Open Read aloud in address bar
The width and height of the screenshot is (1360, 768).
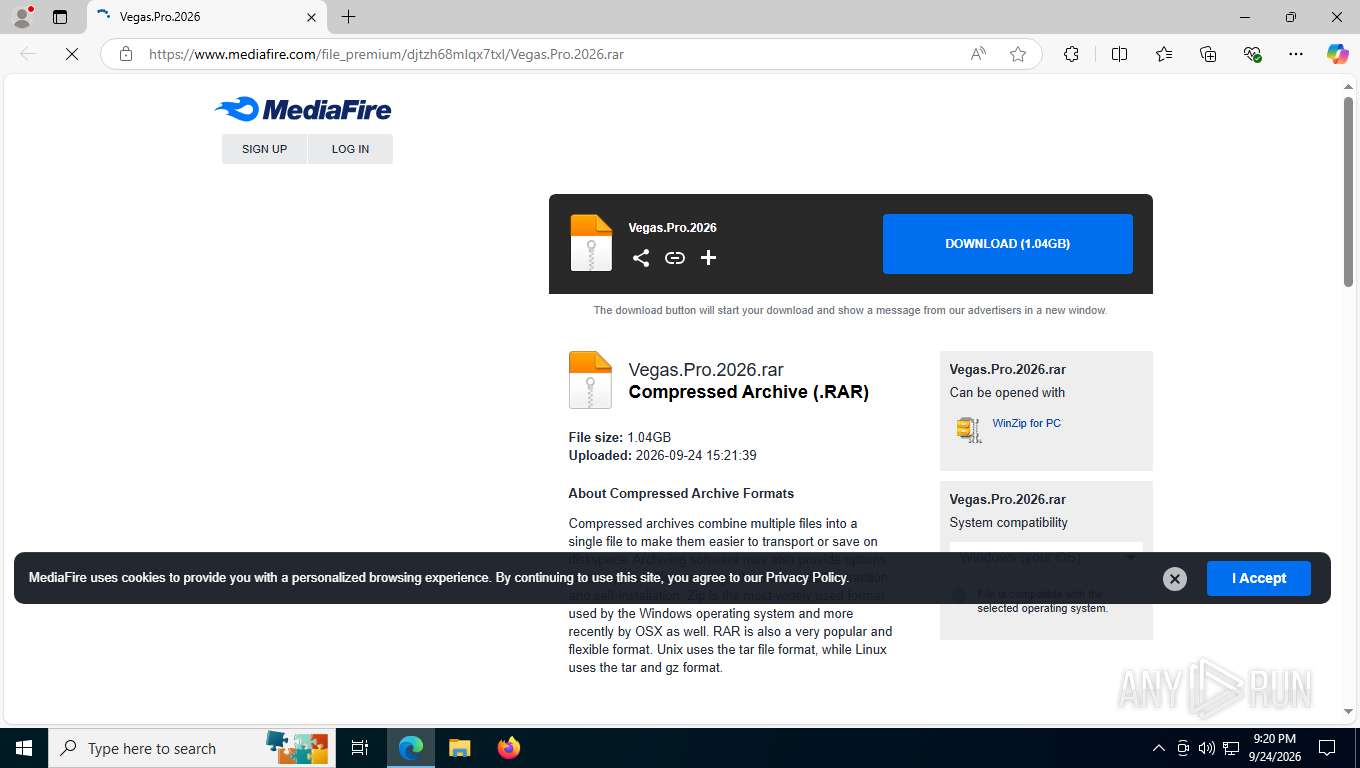tap(978, 54)
